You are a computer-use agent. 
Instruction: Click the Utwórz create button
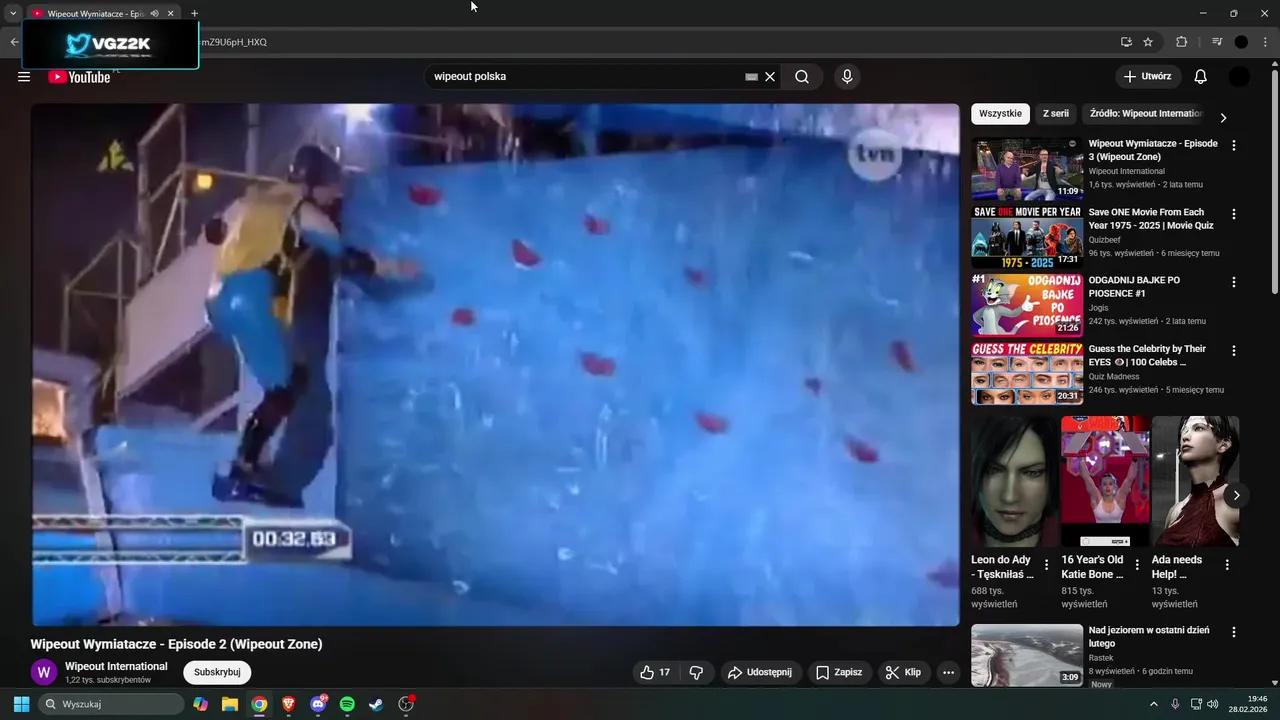[x=1148, y=77]
